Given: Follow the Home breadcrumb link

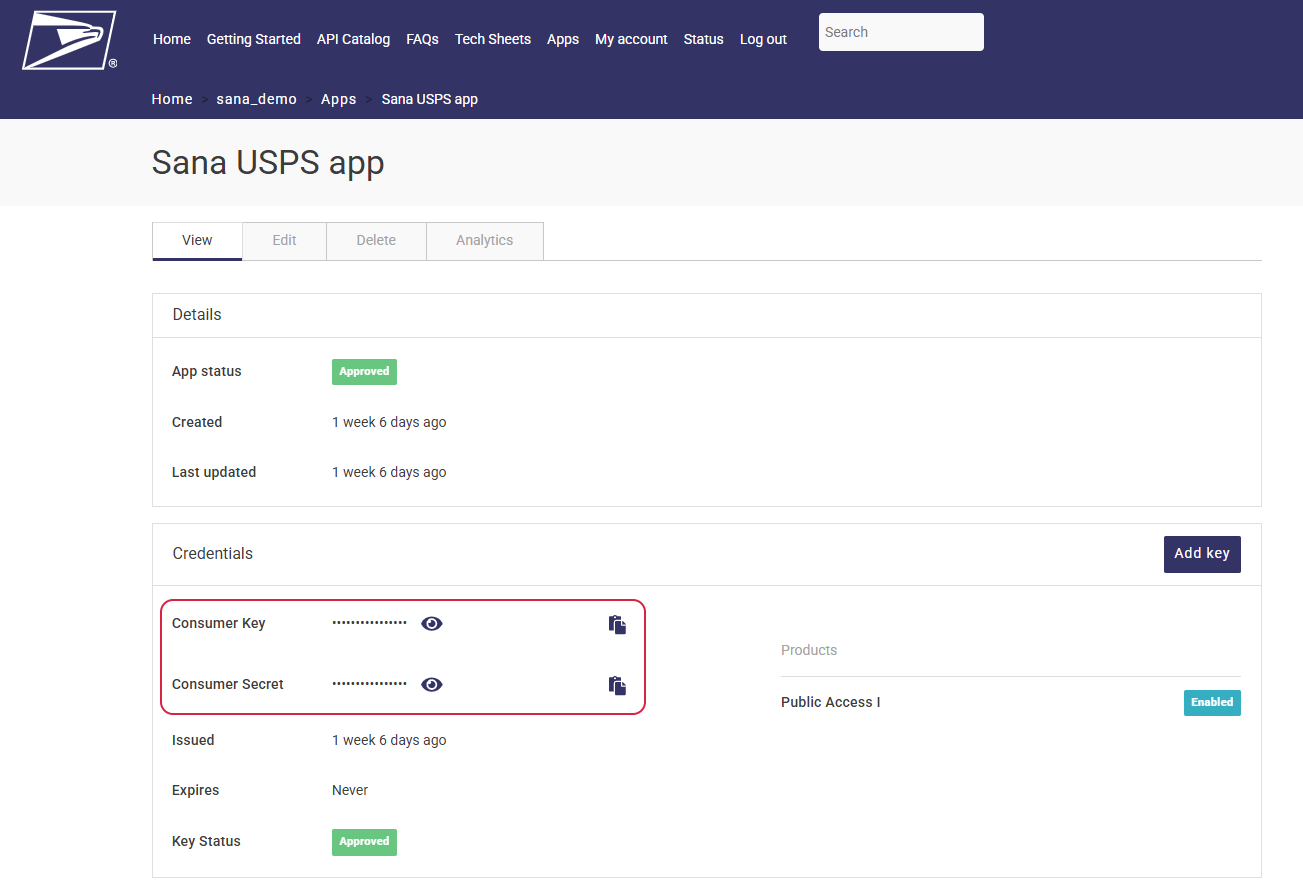Looking at the screenshot, I should pos(172,99).
